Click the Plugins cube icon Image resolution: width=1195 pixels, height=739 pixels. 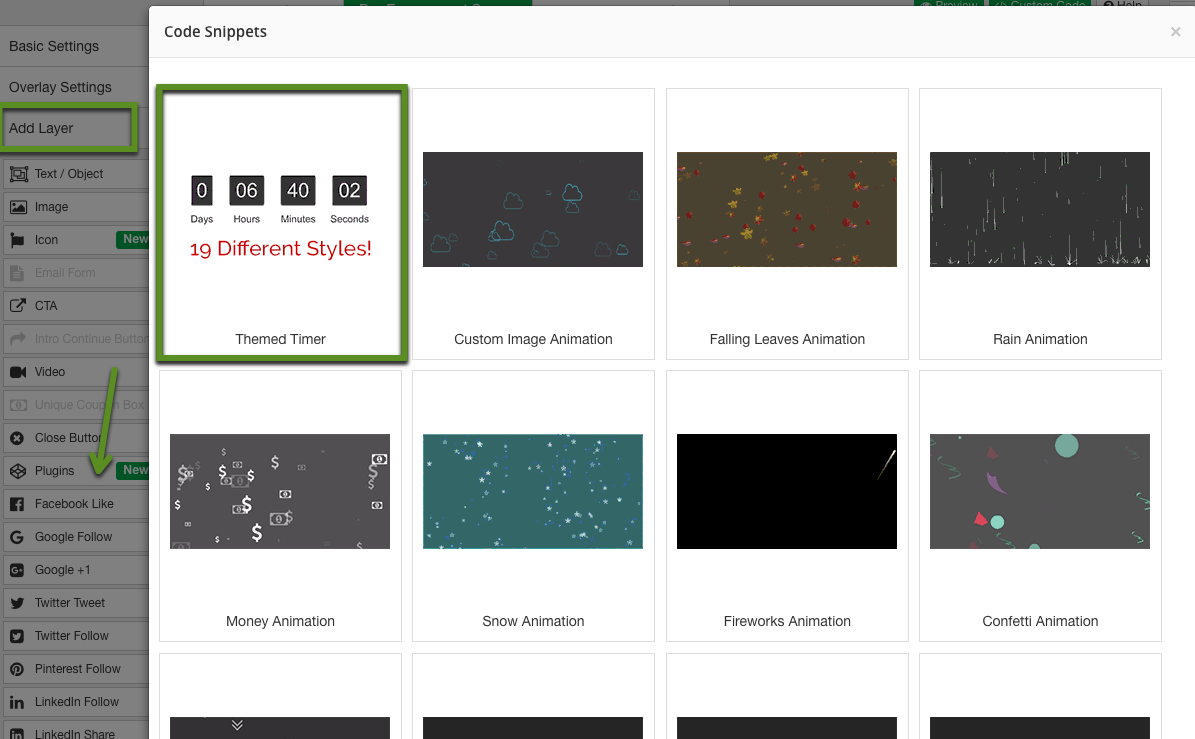click(x=18, y=471)
